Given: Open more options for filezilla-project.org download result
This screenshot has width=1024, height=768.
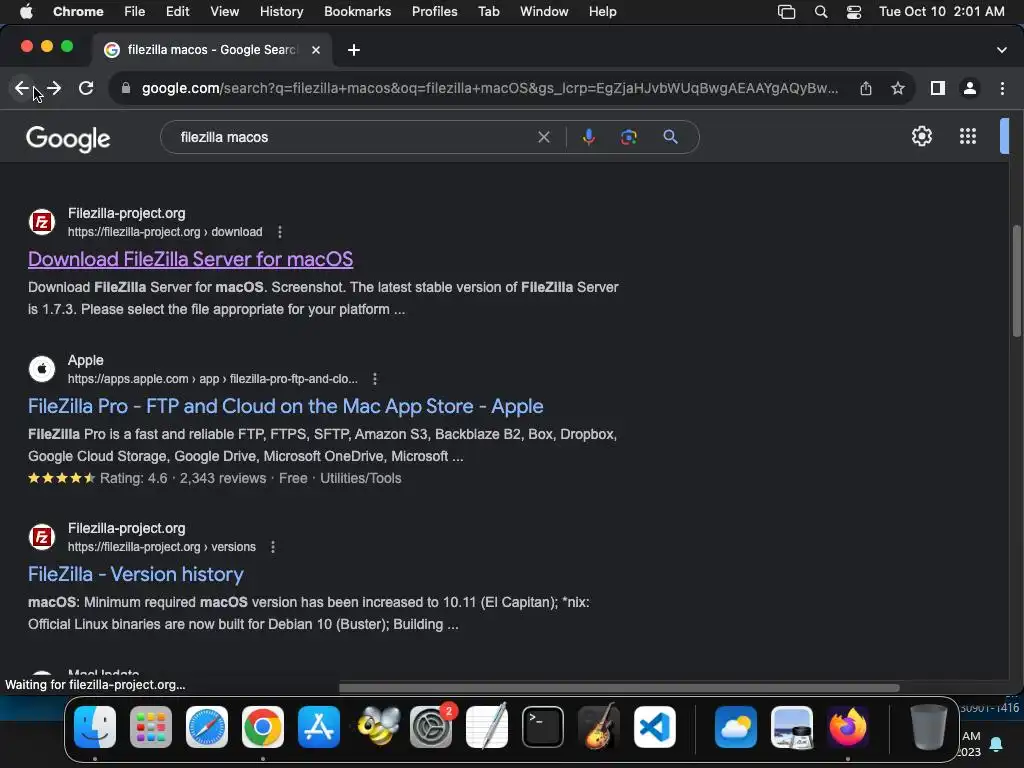Looking at the screenshot, I should [280, 232].
